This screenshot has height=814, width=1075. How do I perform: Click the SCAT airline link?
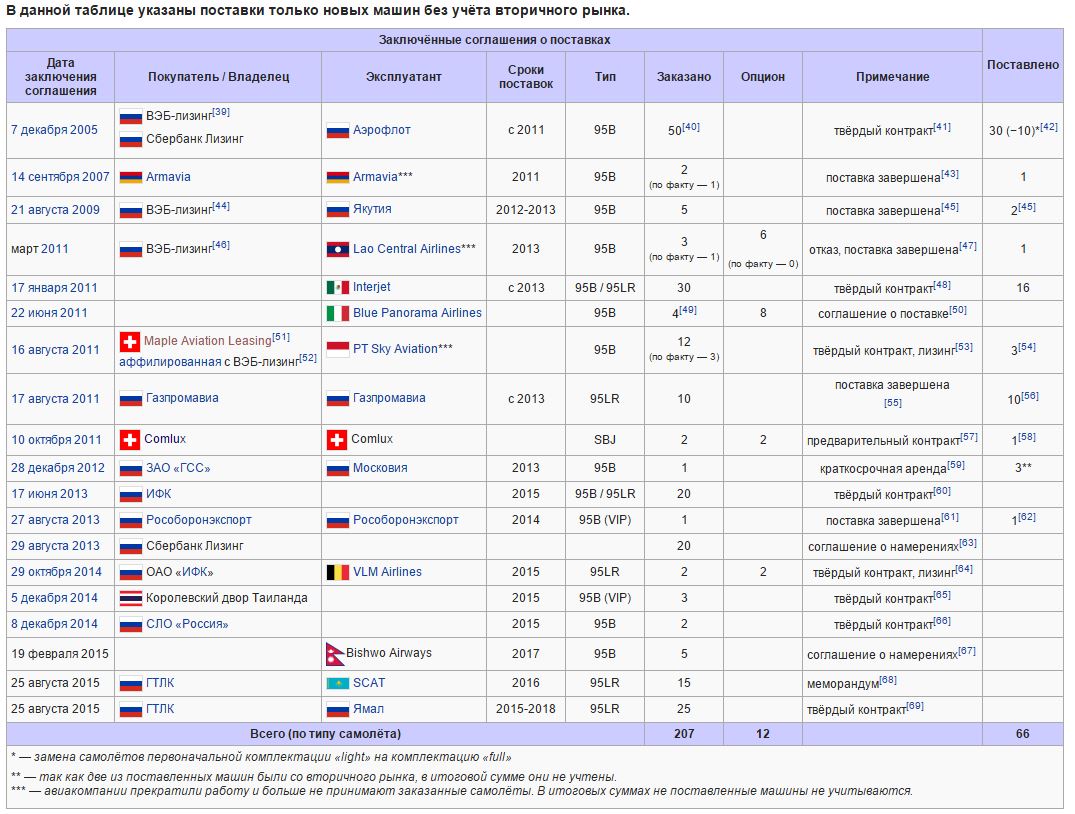point(369,682)
